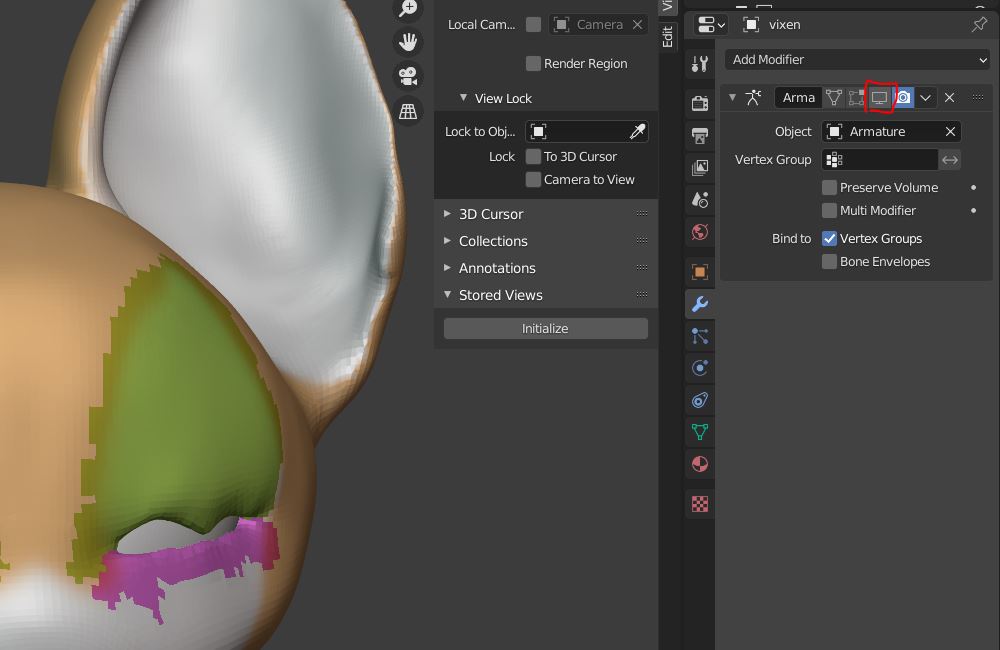Viewport: 1000px width, 650px height.
Task: Open the Material Properties sphere icon
Action: pos(699,463)
